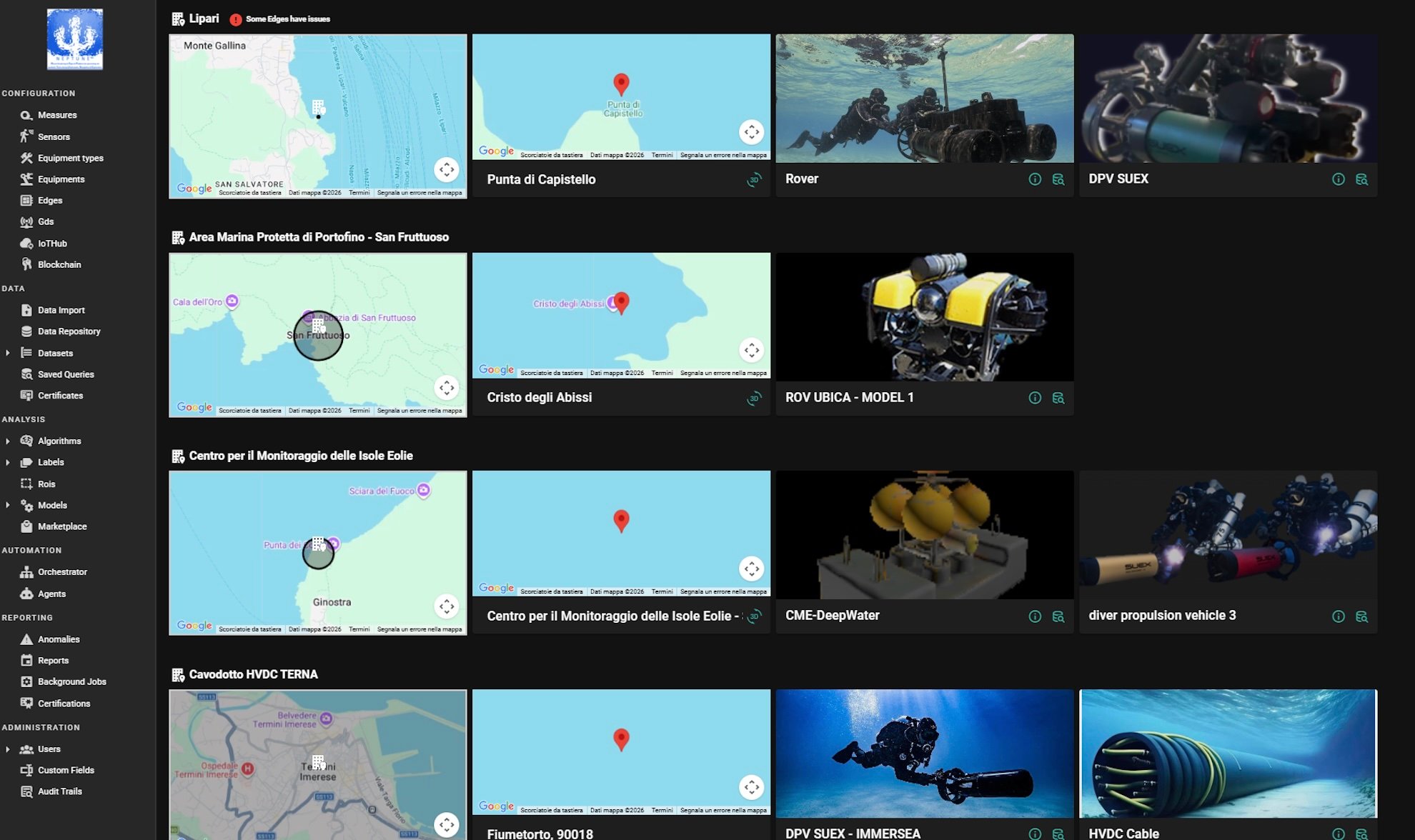Open 3D view for Cristo degli Abissi

tap(754, 399)
